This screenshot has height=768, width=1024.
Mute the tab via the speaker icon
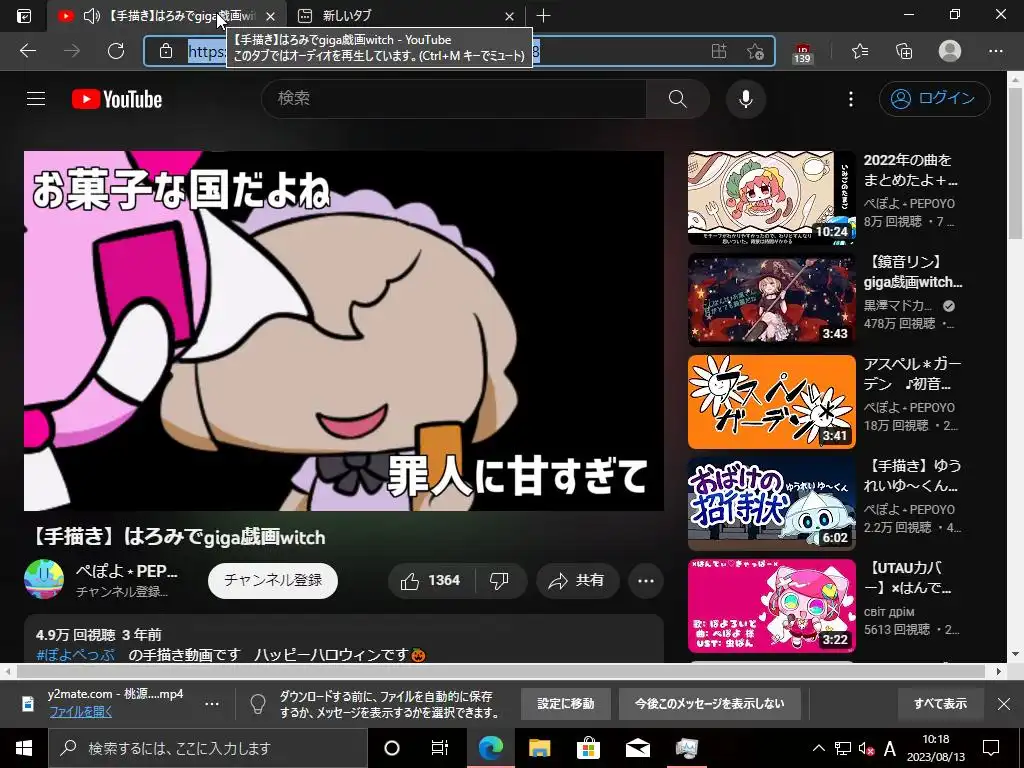[x=92, y=16]
